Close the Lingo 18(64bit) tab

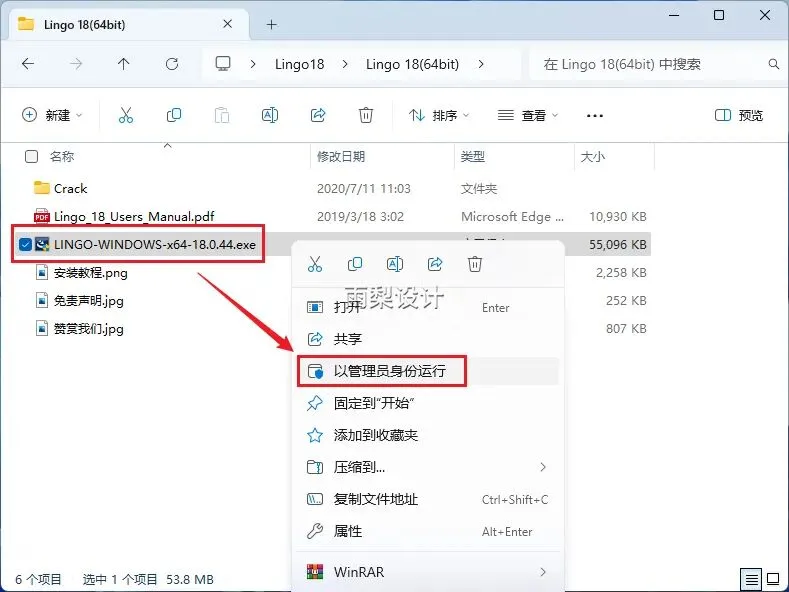pyautogui.click(x=227, y=24)
